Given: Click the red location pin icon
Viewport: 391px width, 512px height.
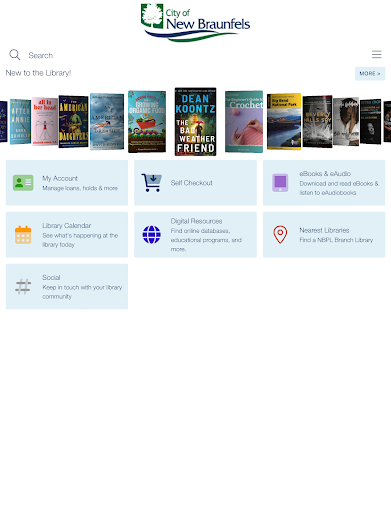Looking at the screenshot, I should click(280, 235).
